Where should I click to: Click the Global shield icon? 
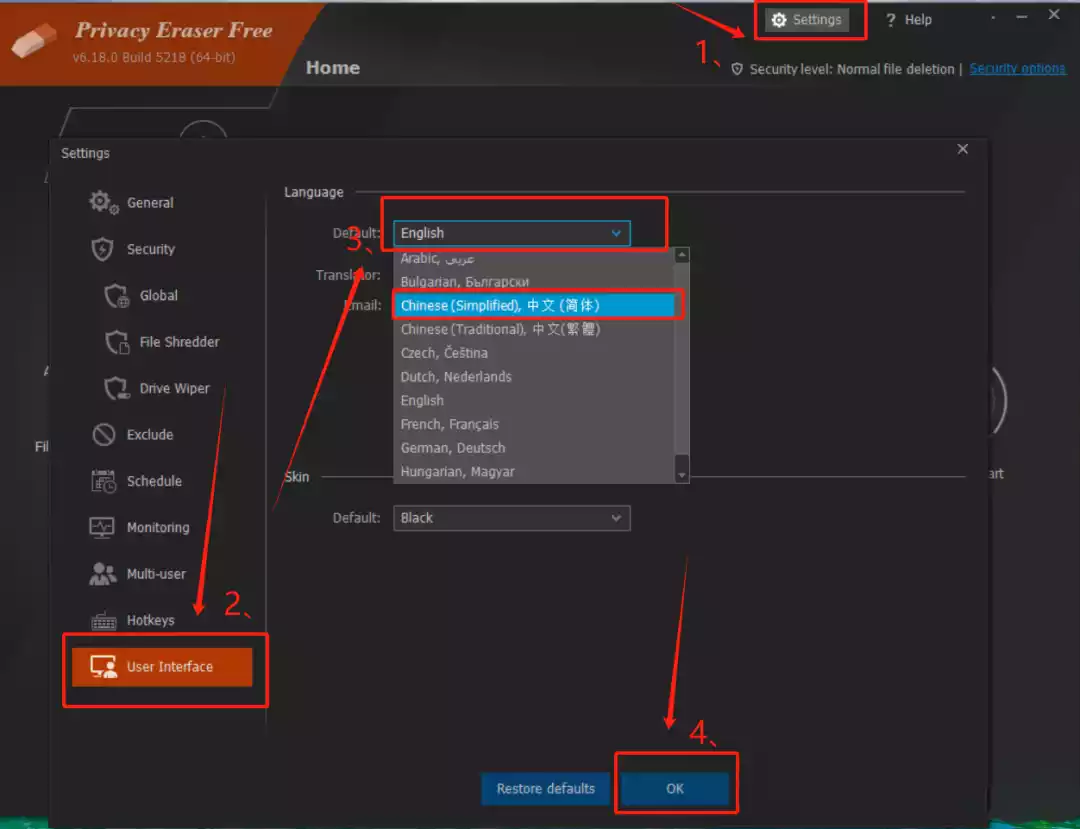coord(116,295)
